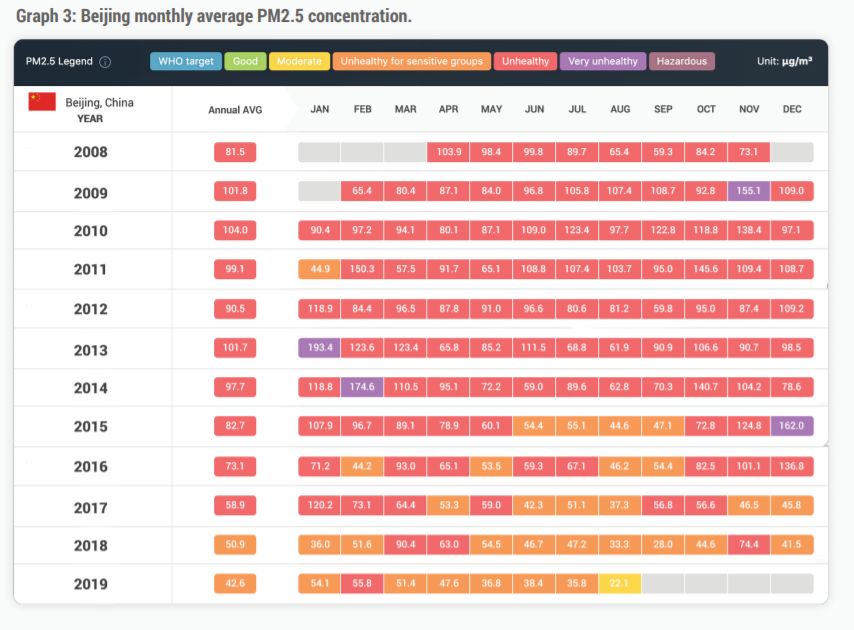This screenshot has height=630, width=854.
Task: Click the AUG column header
Action: 620,109
